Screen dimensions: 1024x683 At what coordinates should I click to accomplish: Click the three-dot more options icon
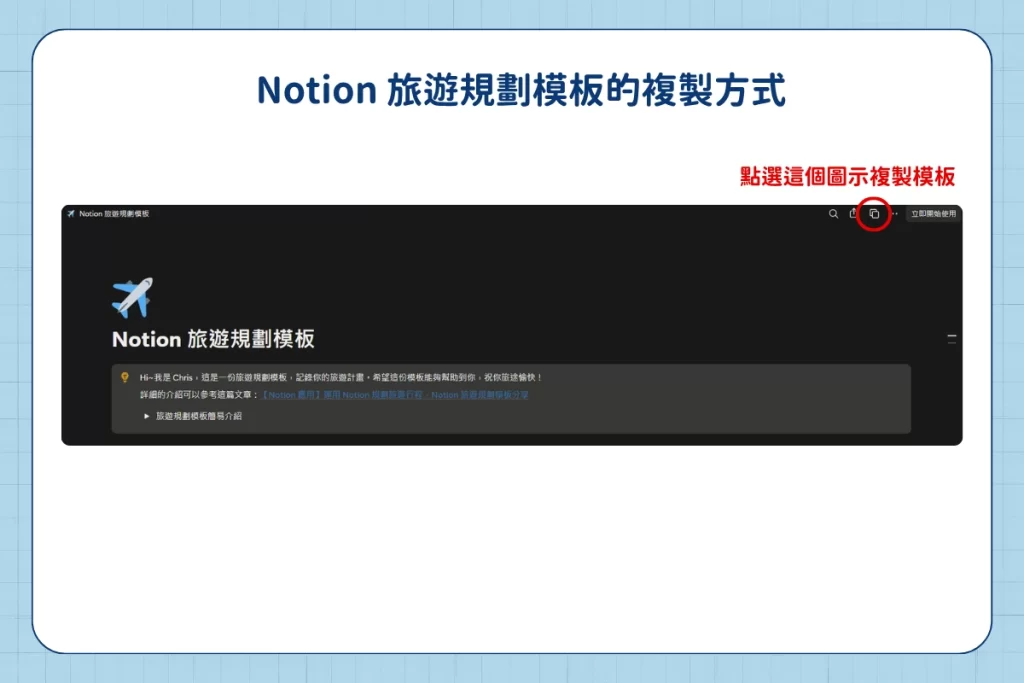tap(896, 214)
